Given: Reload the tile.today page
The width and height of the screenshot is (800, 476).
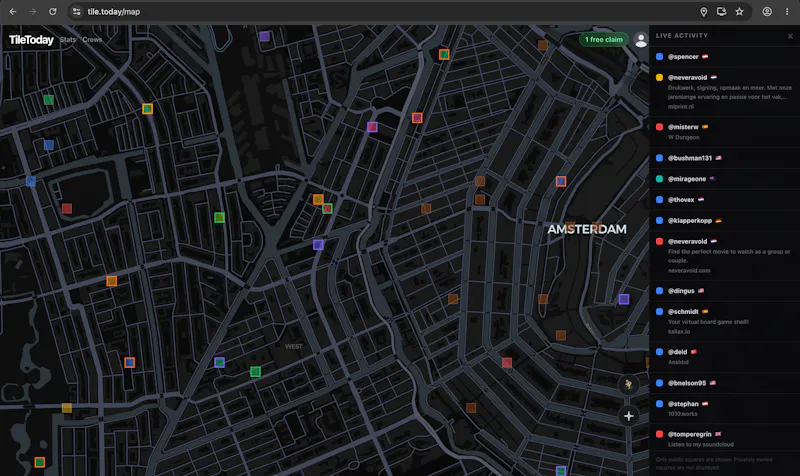Looking at the screenshot, I should pos(53,11).
